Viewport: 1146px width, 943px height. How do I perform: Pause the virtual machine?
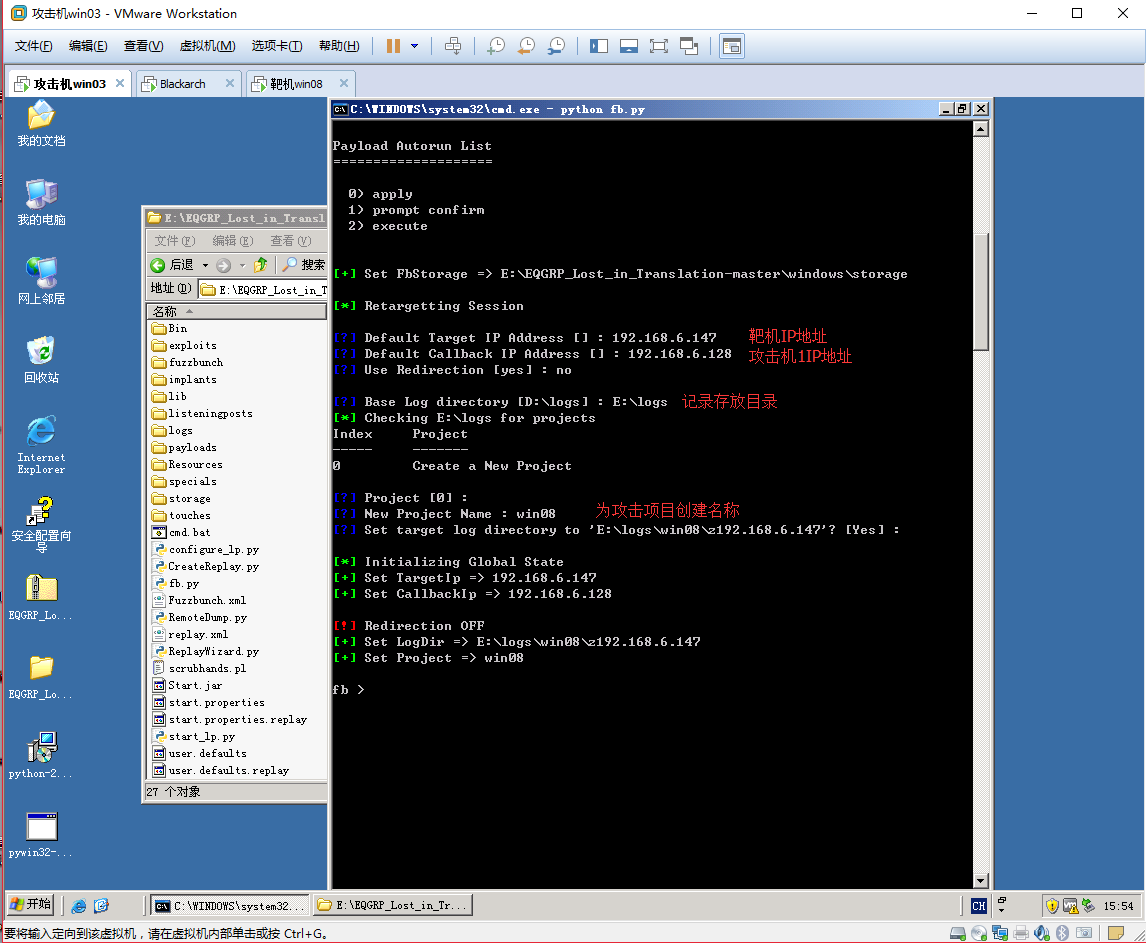pos(393,46)
